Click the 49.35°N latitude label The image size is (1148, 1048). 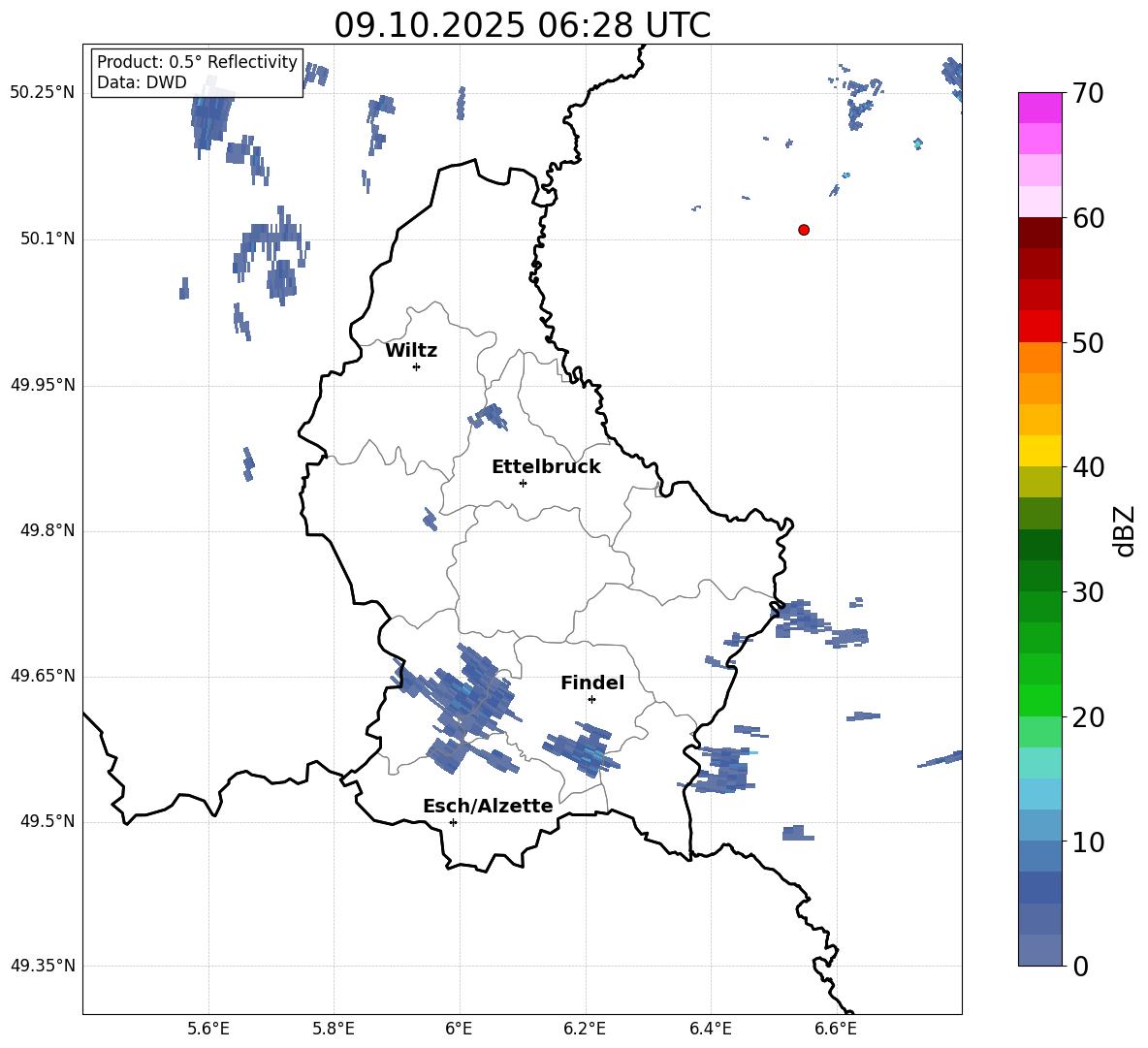coord(43,966)
